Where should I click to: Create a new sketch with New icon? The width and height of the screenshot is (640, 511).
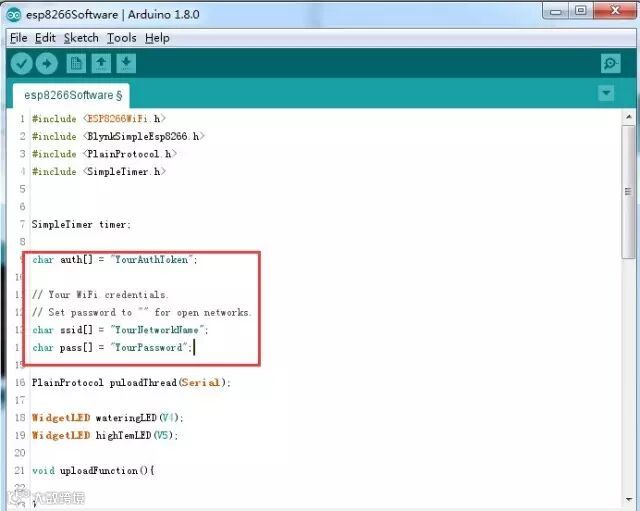click(76, 63)
